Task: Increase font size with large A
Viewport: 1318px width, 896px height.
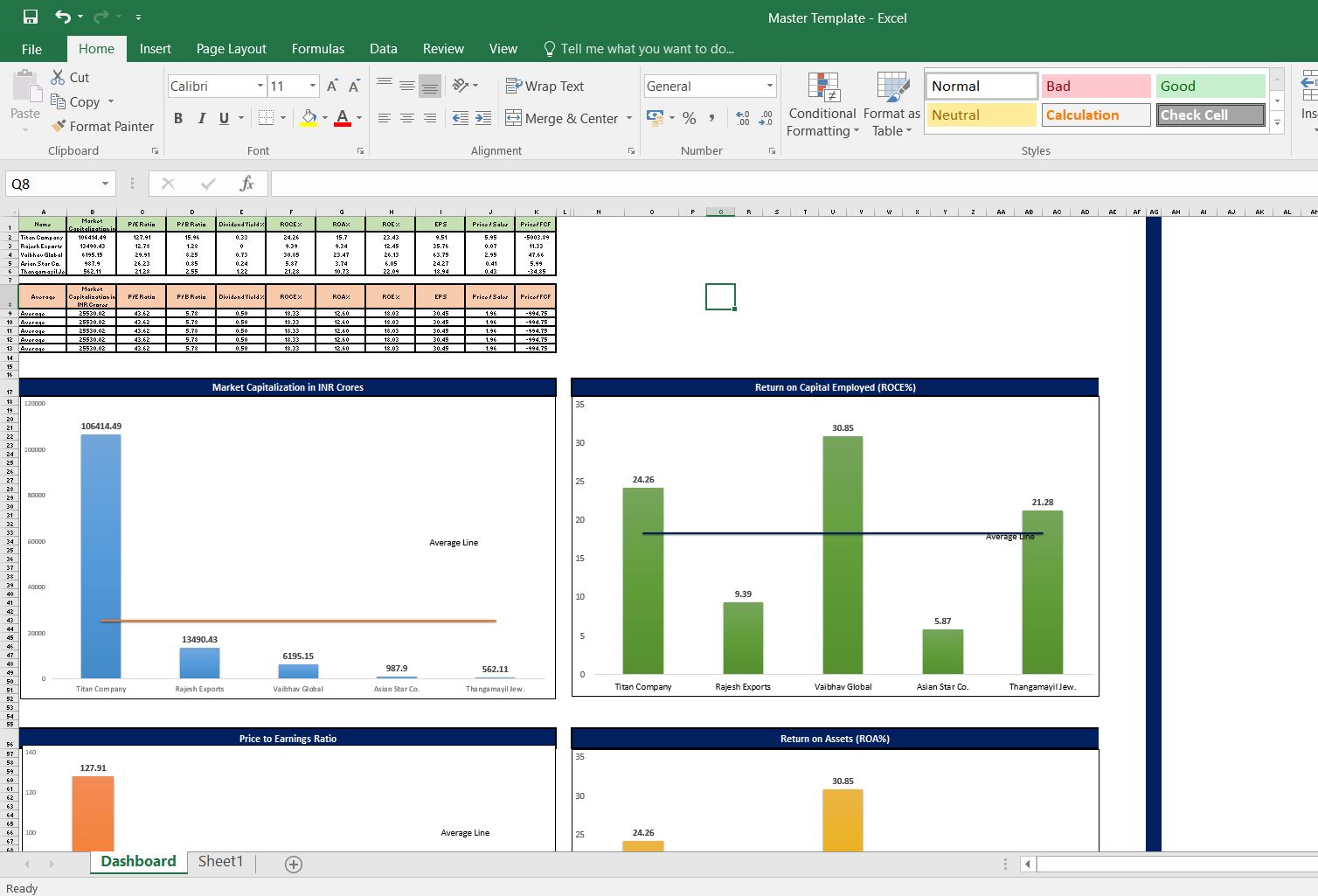Action: tap(332, 86)
